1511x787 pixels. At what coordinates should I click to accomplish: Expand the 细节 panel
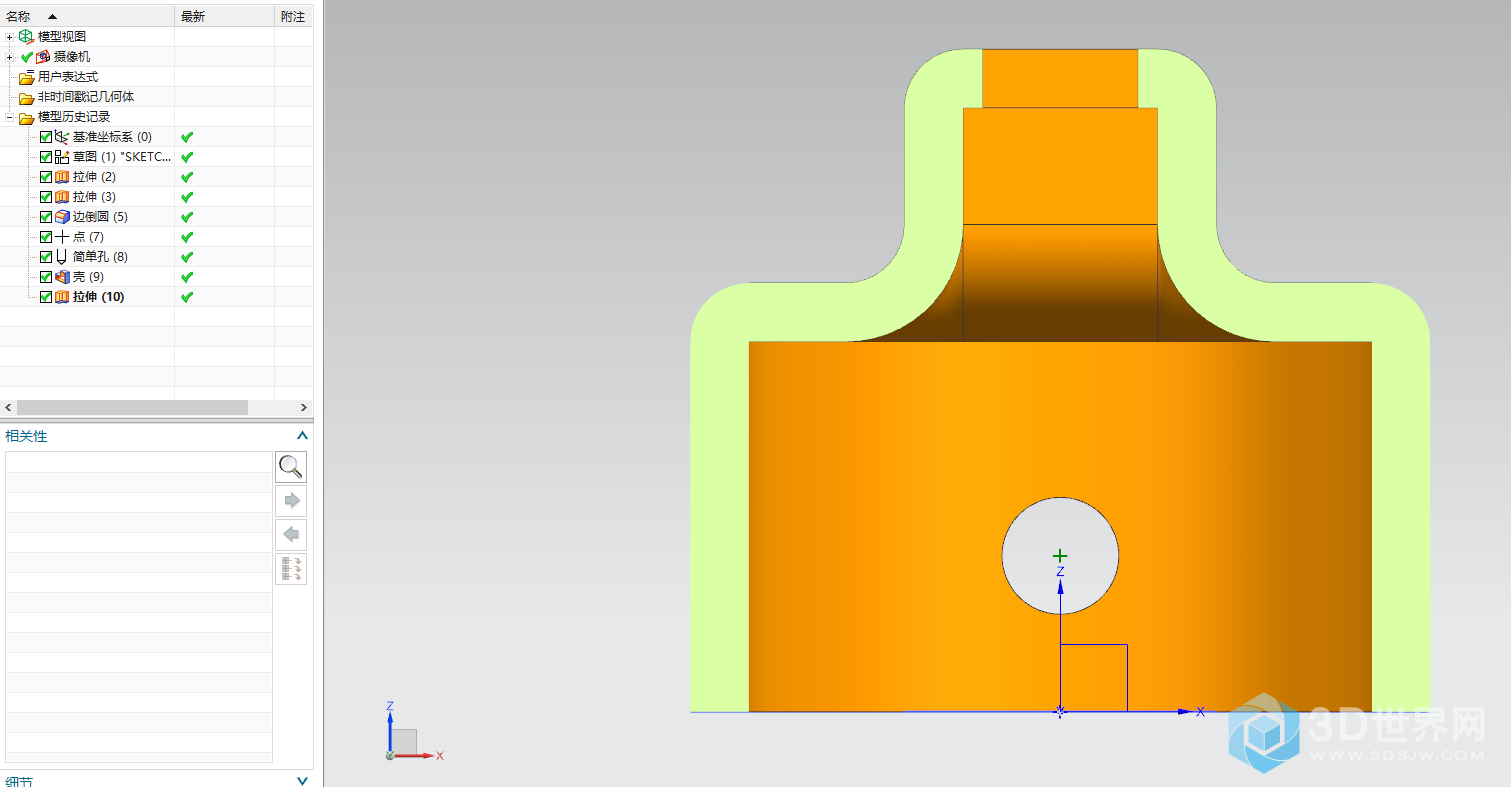coord(302,781)
